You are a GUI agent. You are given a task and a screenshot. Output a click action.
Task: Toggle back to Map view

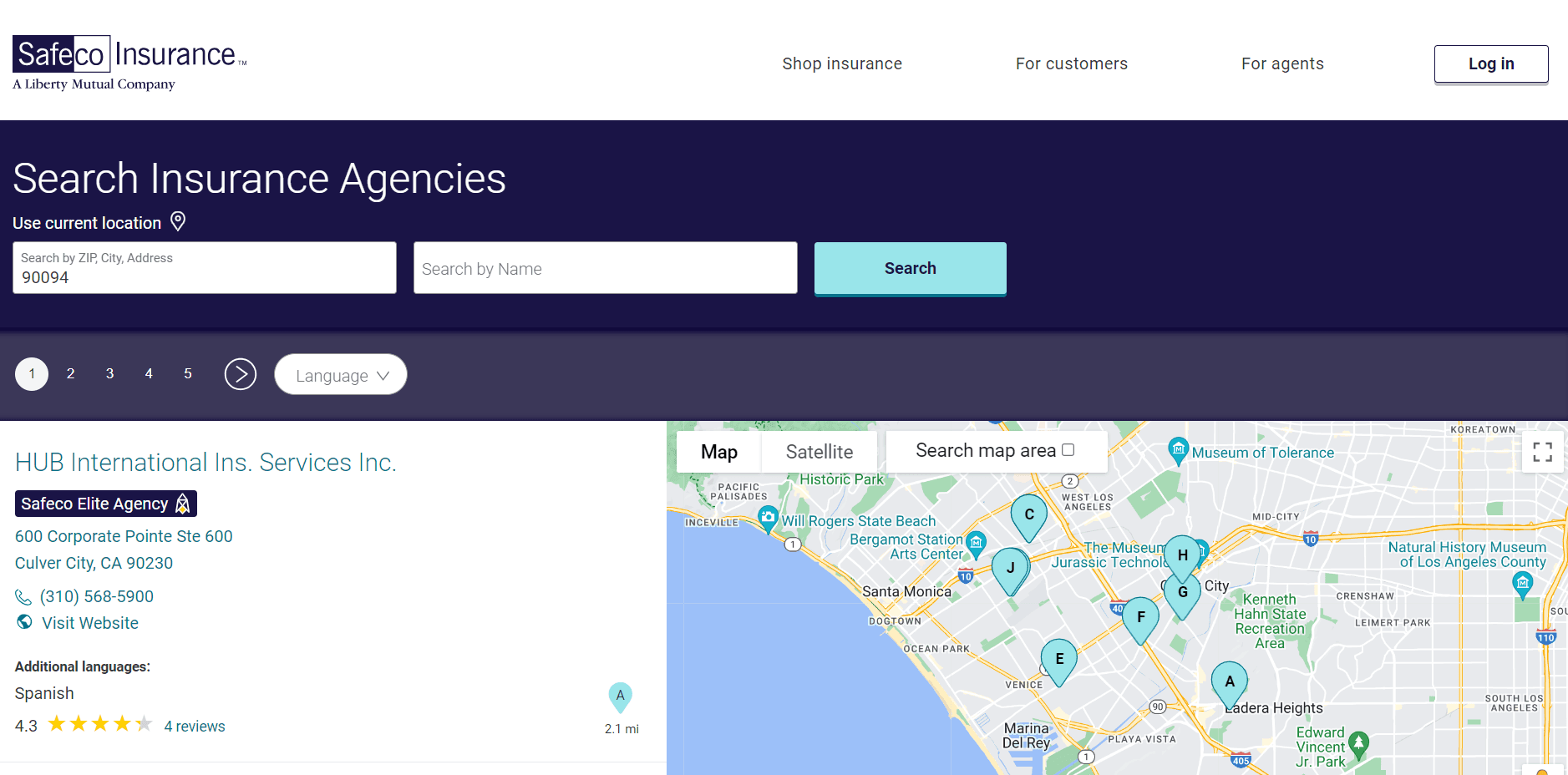point(718,451)
